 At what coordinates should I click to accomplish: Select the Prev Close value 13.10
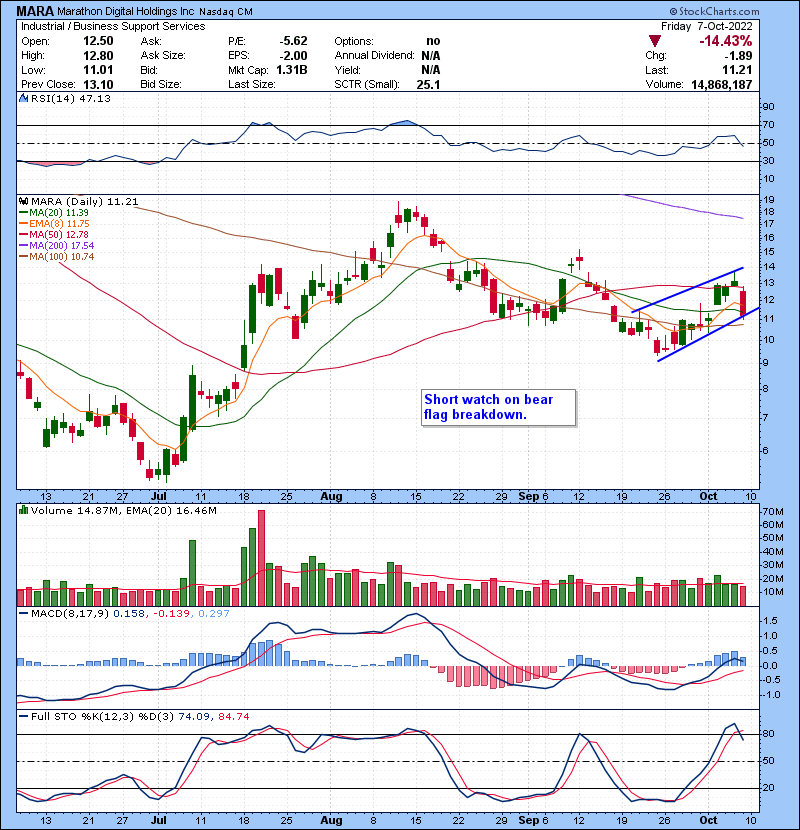point(98,84)
